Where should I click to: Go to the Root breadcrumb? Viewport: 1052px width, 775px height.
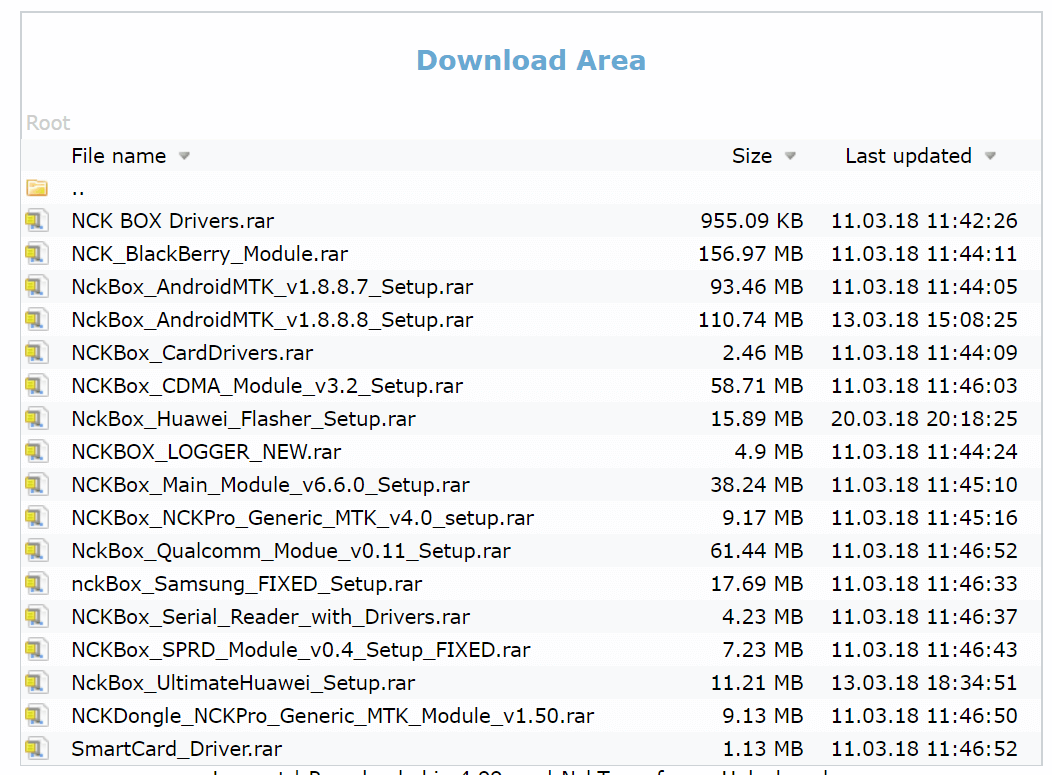tap(48, 123)
